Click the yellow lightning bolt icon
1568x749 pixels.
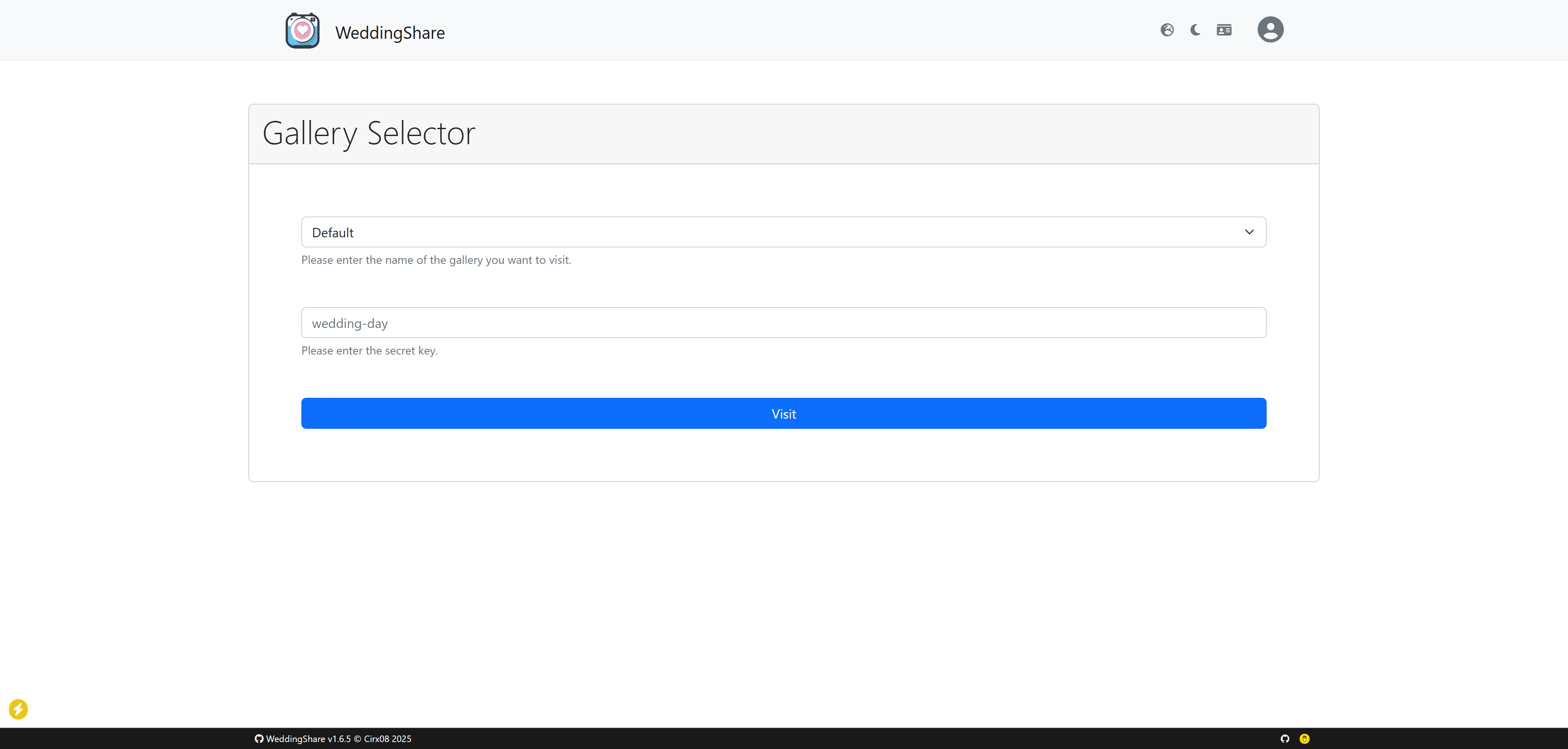18,709
